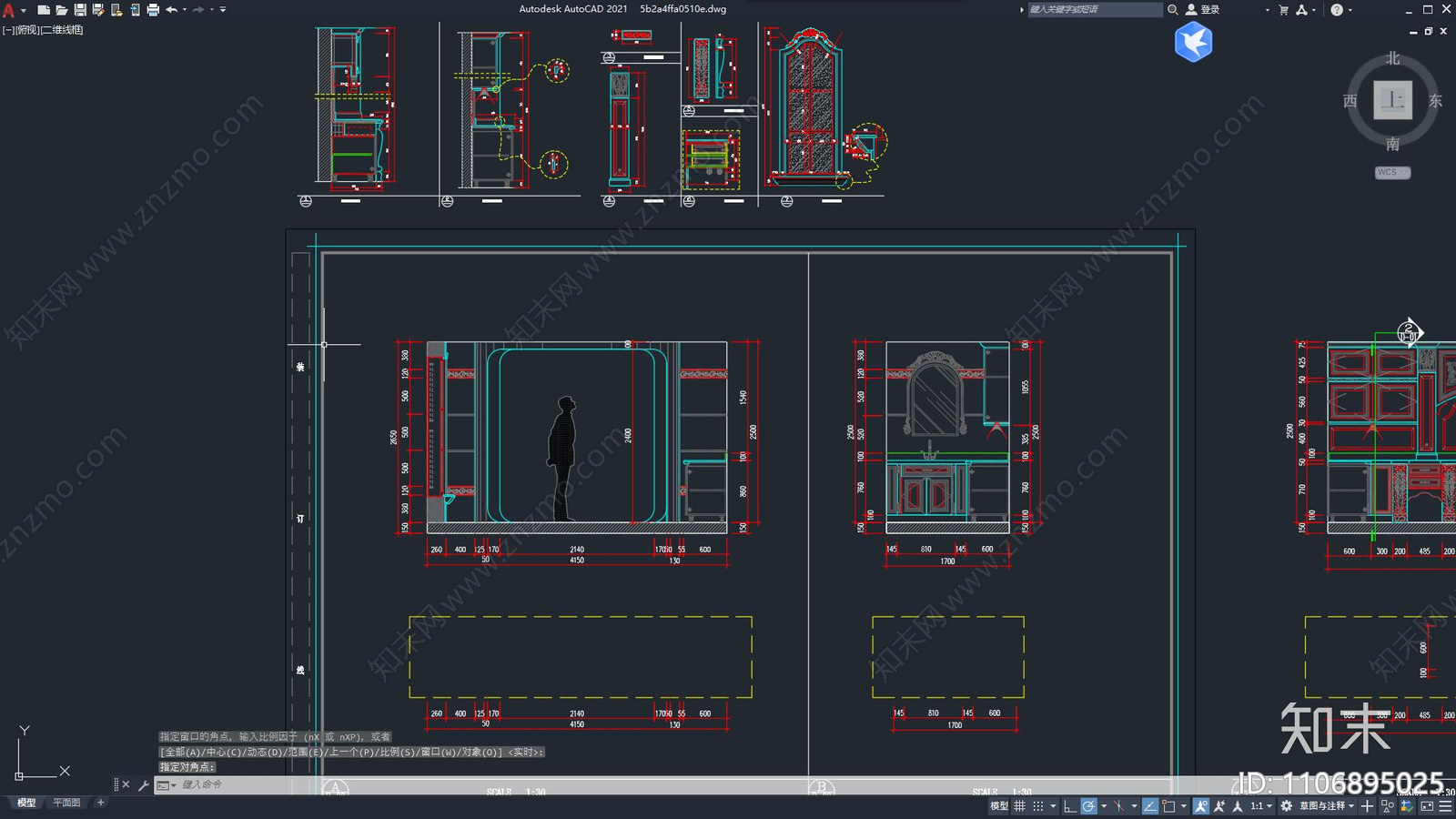This screenshot has height=819, width=1456.
Task: Expand the undo history dropdown arrow
Action: [185, 10]
